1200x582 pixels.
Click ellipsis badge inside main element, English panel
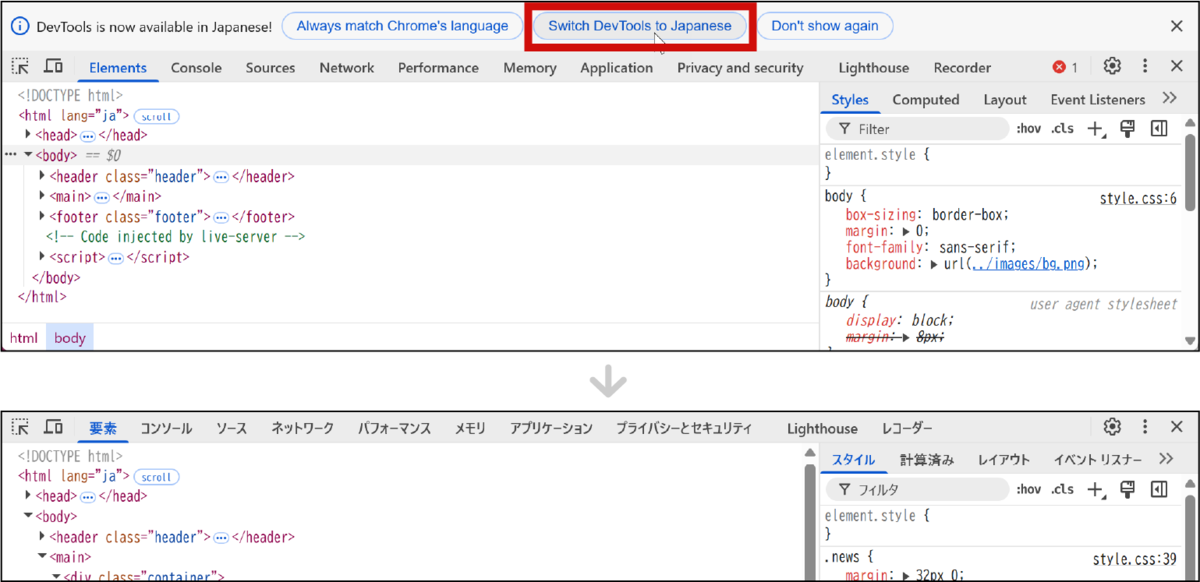101,197
